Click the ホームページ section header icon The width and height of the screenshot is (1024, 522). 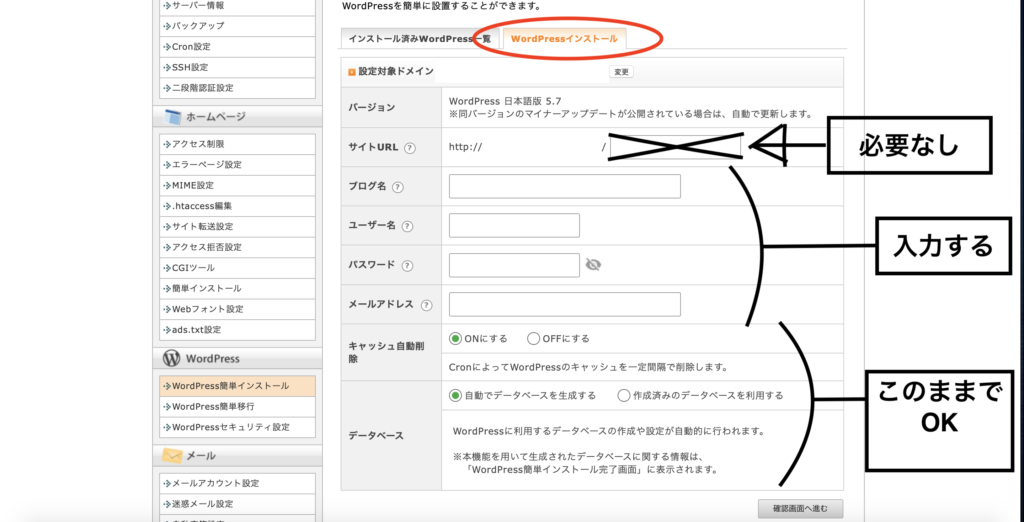[x=172, y=117]
